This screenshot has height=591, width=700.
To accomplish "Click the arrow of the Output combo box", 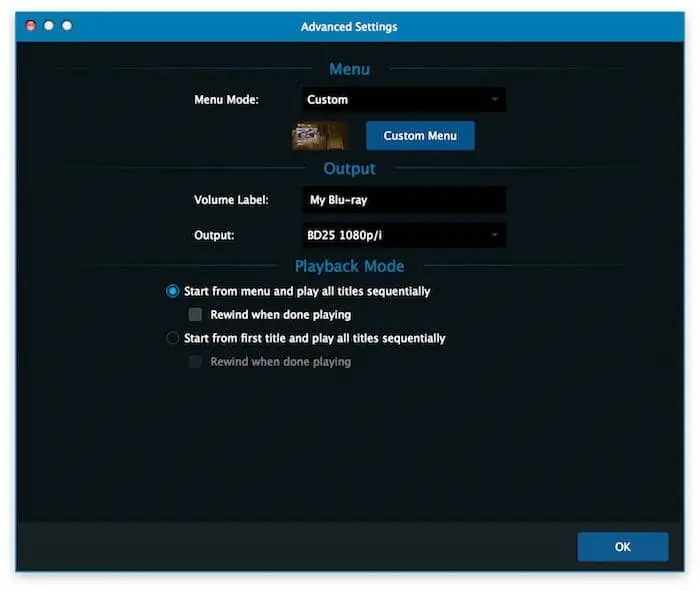I will tap(494, 235).
